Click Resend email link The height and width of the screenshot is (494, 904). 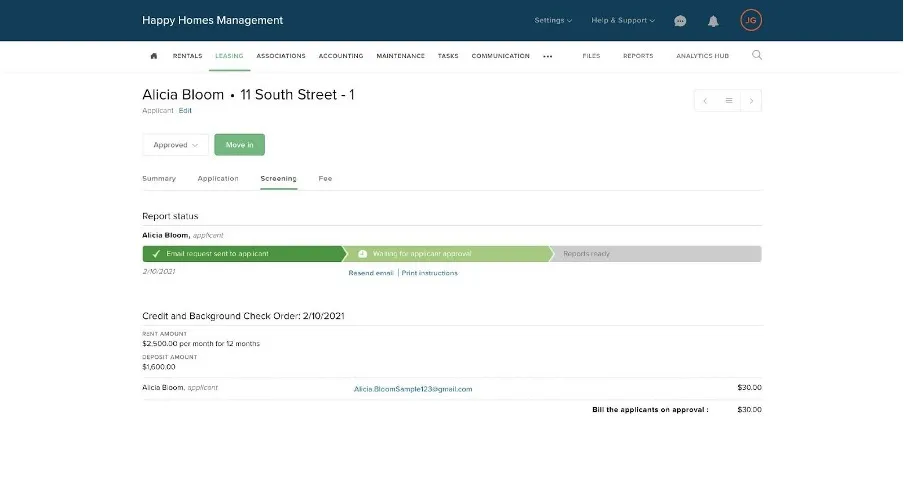(371, 273)
